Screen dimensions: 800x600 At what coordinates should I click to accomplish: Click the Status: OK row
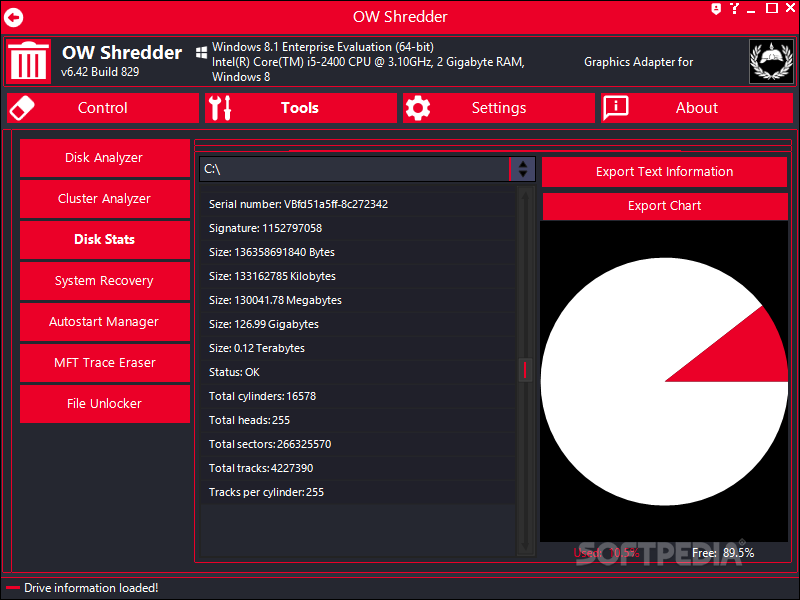pyautogui.click(x=358, y=372)
